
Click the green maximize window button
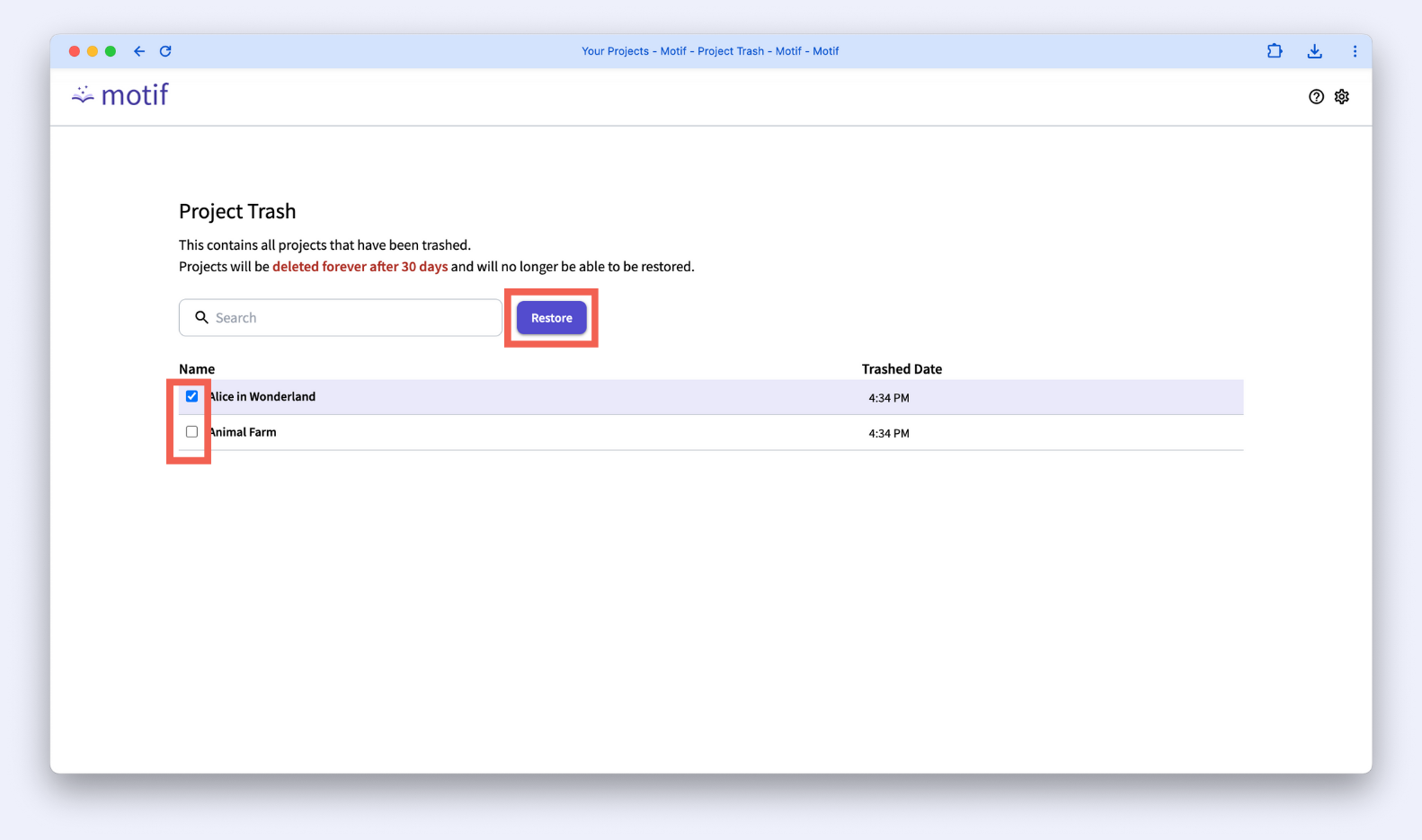tap(111, 51)
